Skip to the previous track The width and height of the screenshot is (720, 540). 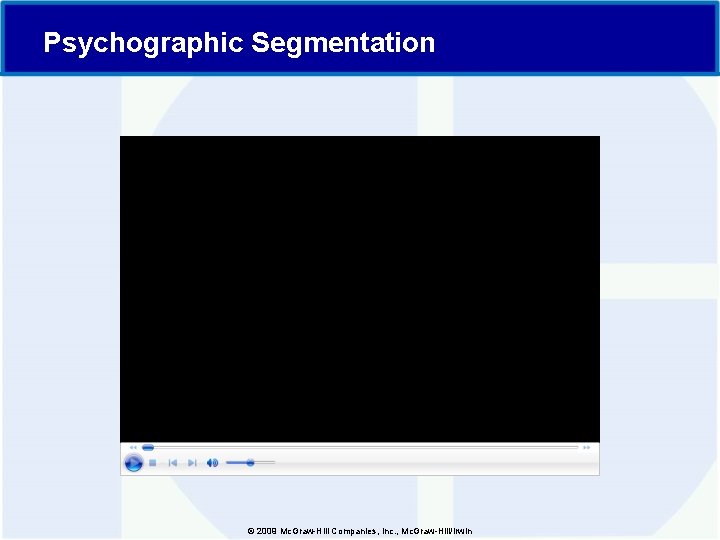click(x=173, y=463)
